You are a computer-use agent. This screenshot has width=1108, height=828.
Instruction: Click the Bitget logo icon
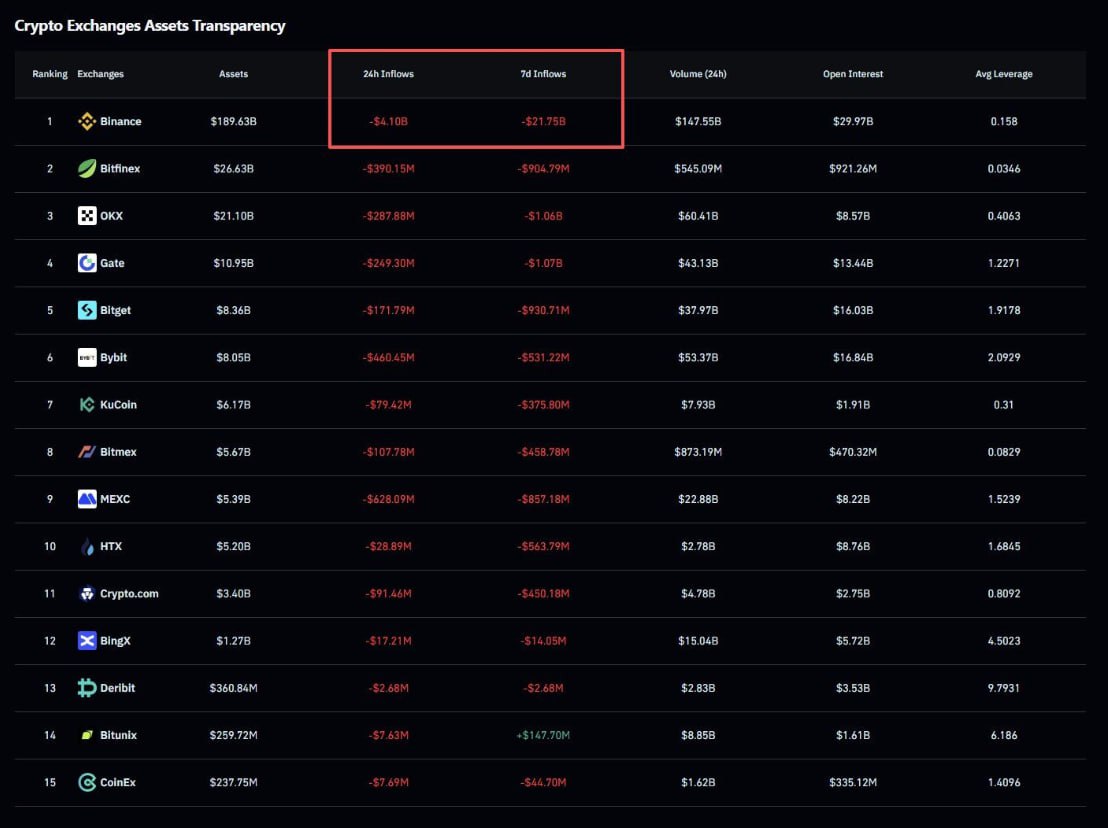[87, 310]
